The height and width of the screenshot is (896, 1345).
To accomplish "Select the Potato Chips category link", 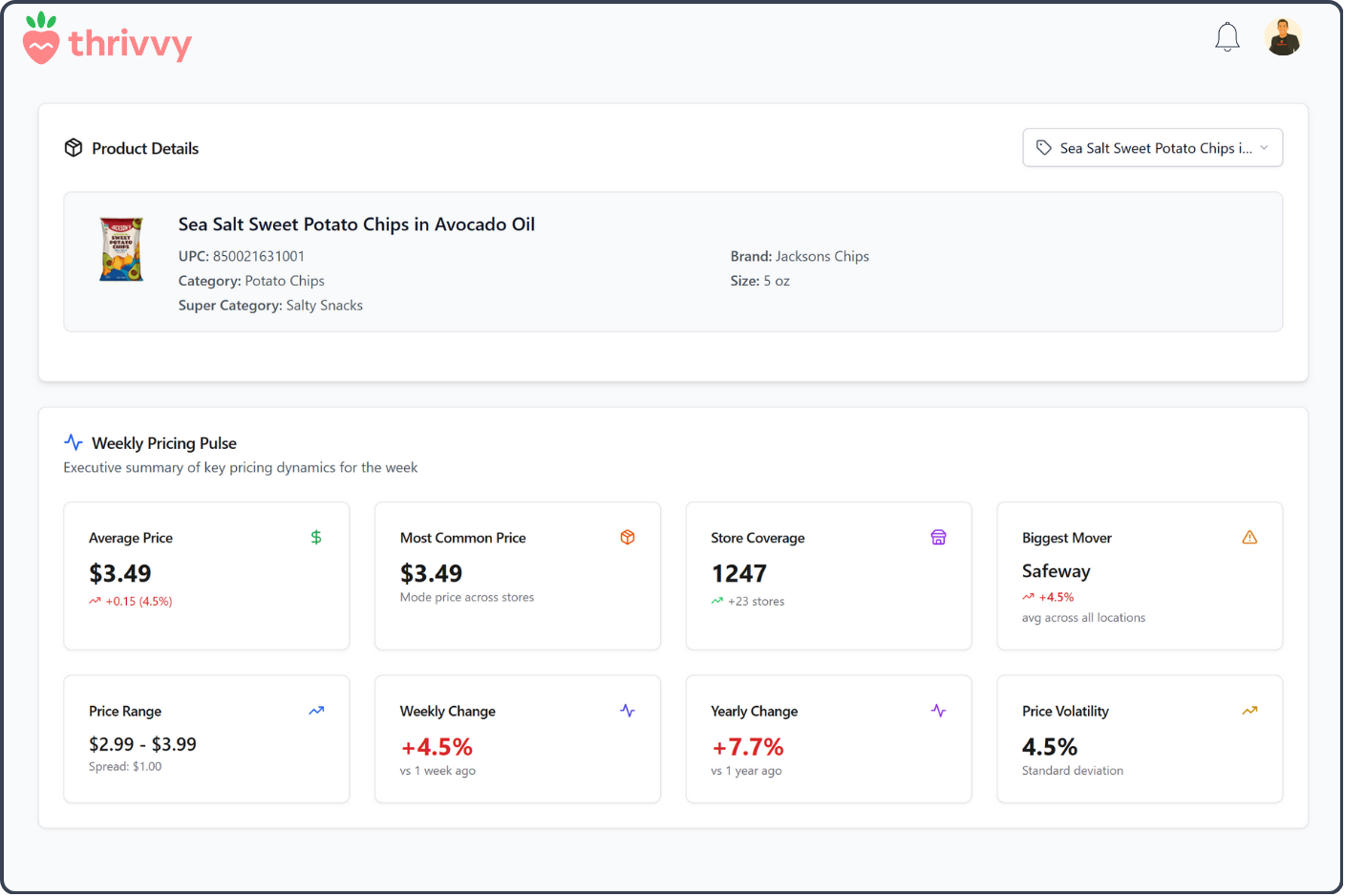I will point(285,280).
